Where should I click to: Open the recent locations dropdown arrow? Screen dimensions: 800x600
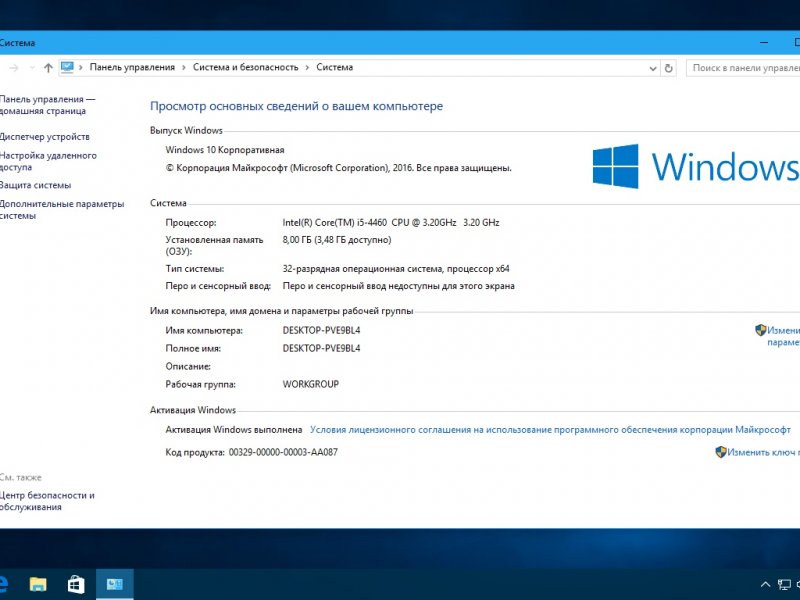[32, 68]
